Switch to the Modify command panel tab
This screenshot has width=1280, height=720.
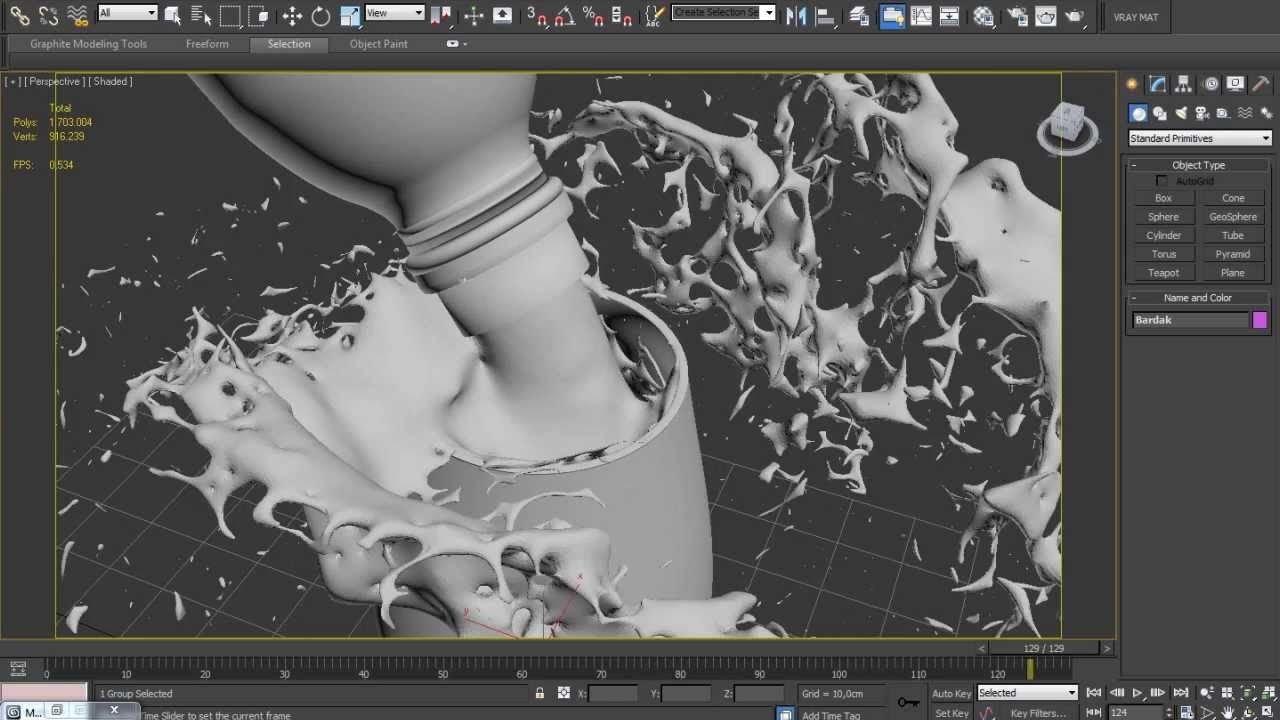tap(1158, 85)
